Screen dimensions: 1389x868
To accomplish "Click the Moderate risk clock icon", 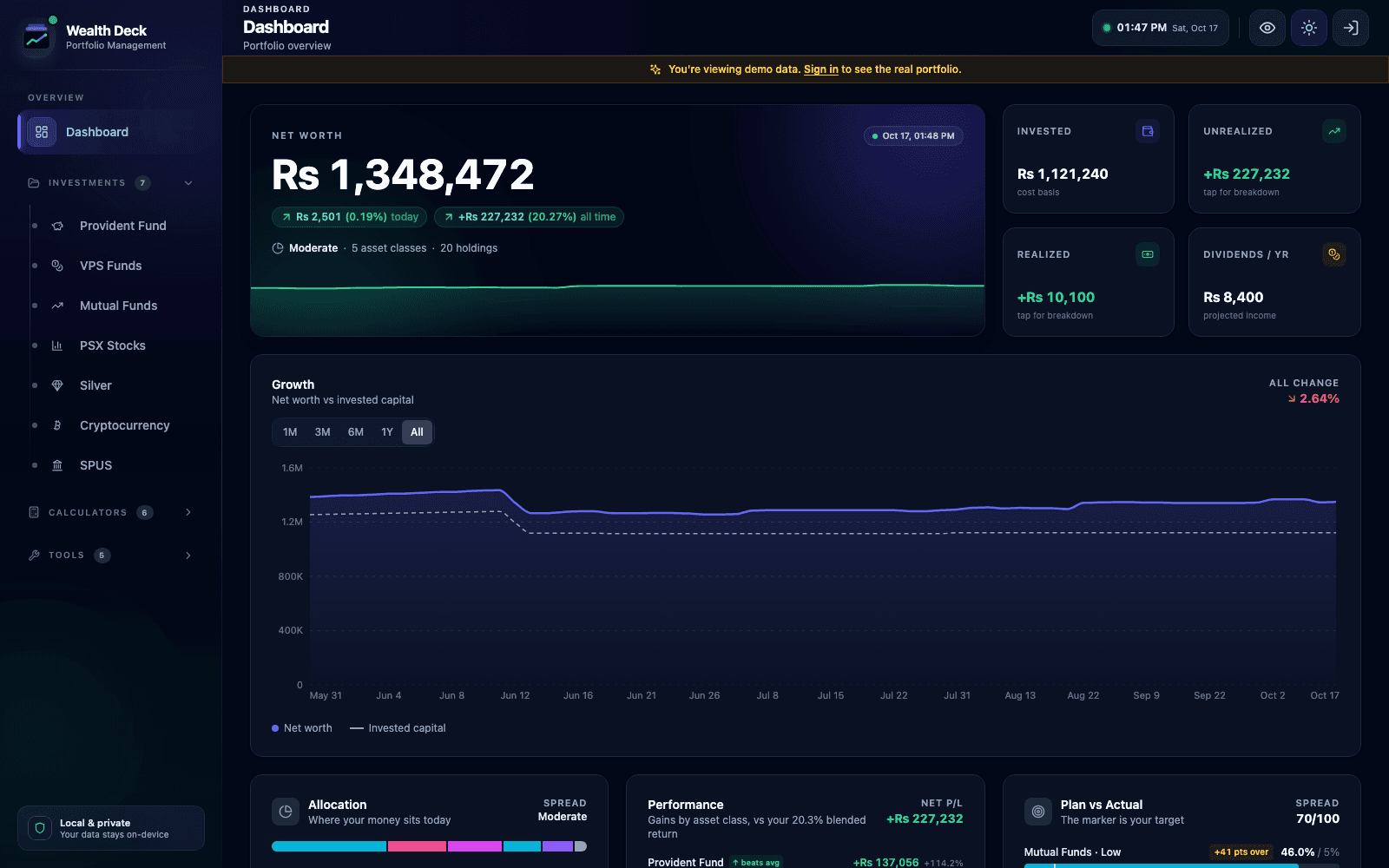I will pyautogui.click(x=278, y=248).
